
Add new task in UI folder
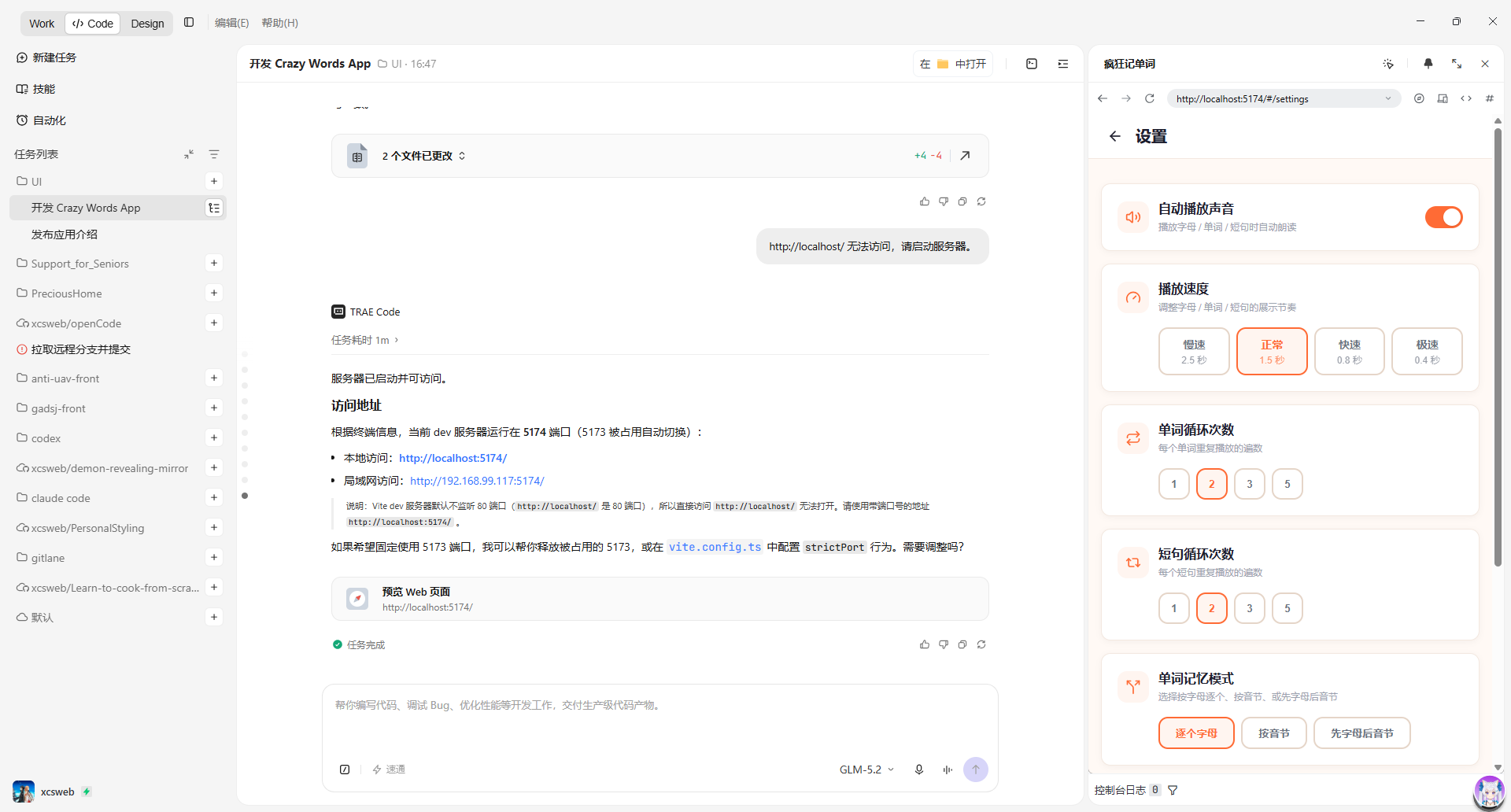click(x=214, y=181)
